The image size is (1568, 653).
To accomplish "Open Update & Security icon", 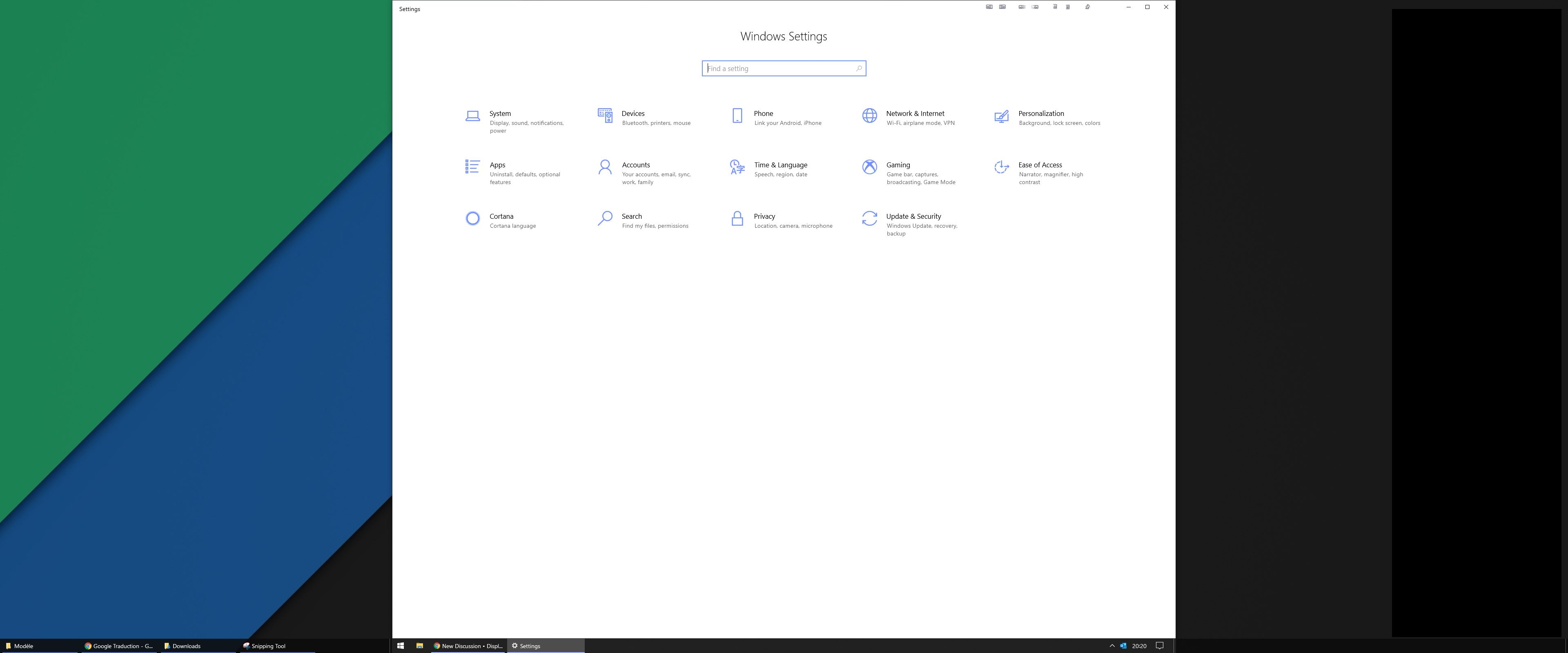I will [869, 218].
